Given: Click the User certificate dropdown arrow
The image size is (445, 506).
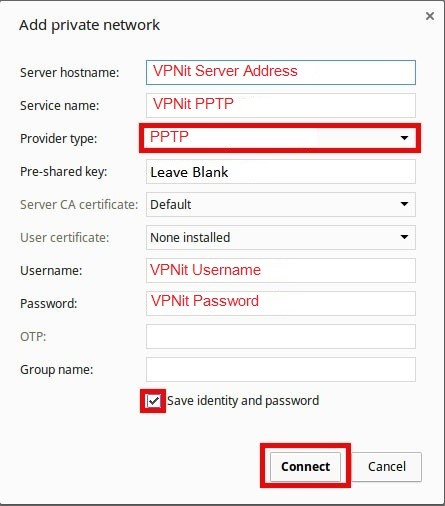Looking at the screenshot, I should (404, 237).
